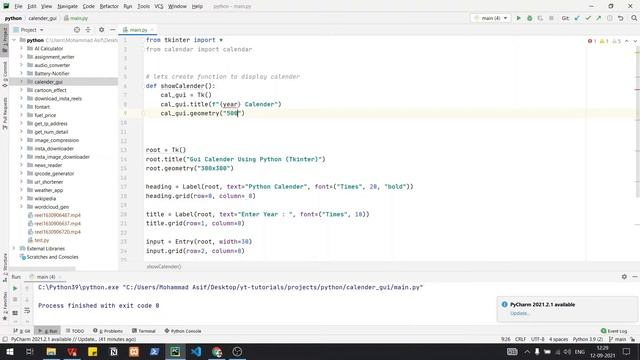The image size is (640, 360).
Task: Click the main Git branch widget
Action: coord(617,339)
